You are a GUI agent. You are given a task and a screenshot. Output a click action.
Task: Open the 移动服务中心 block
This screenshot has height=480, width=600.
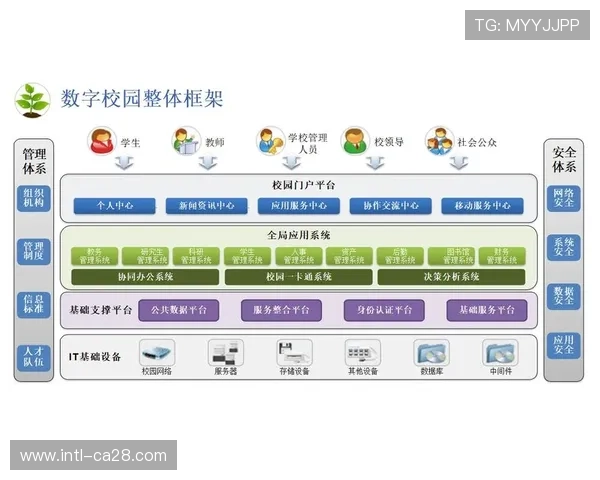[483, 206]
